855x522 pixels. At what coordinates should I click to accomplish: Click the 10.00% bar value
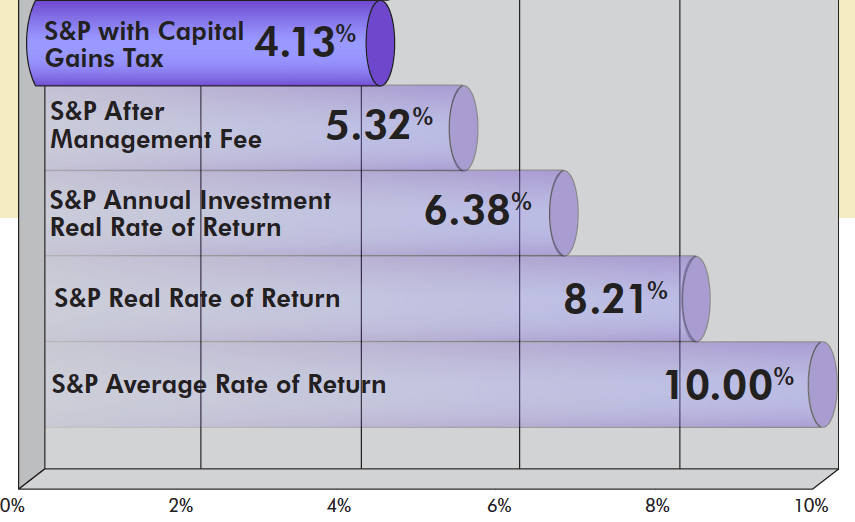tap(729, 384)
